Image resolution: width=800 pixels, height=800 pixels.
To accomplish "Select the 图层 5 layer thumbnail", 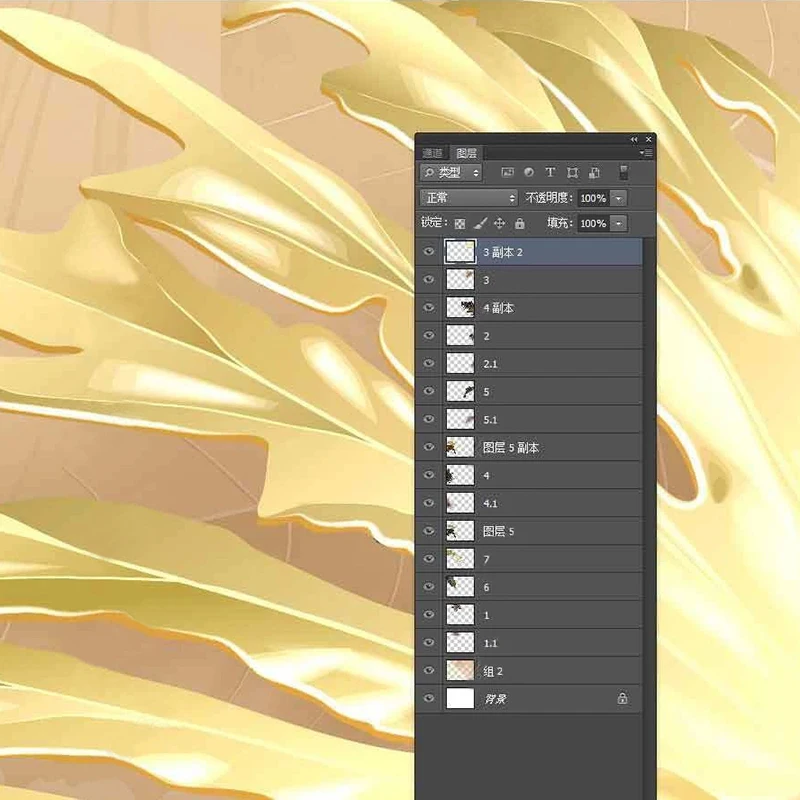I will coord(460,531).
